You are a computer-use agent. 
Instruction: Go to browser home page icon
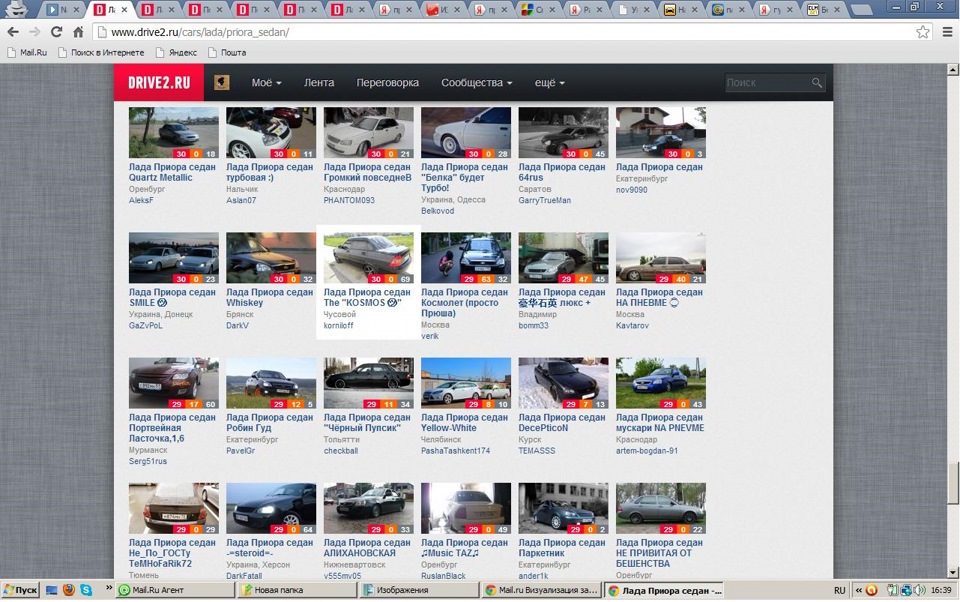pyautogui.click(x=78, y=32)
